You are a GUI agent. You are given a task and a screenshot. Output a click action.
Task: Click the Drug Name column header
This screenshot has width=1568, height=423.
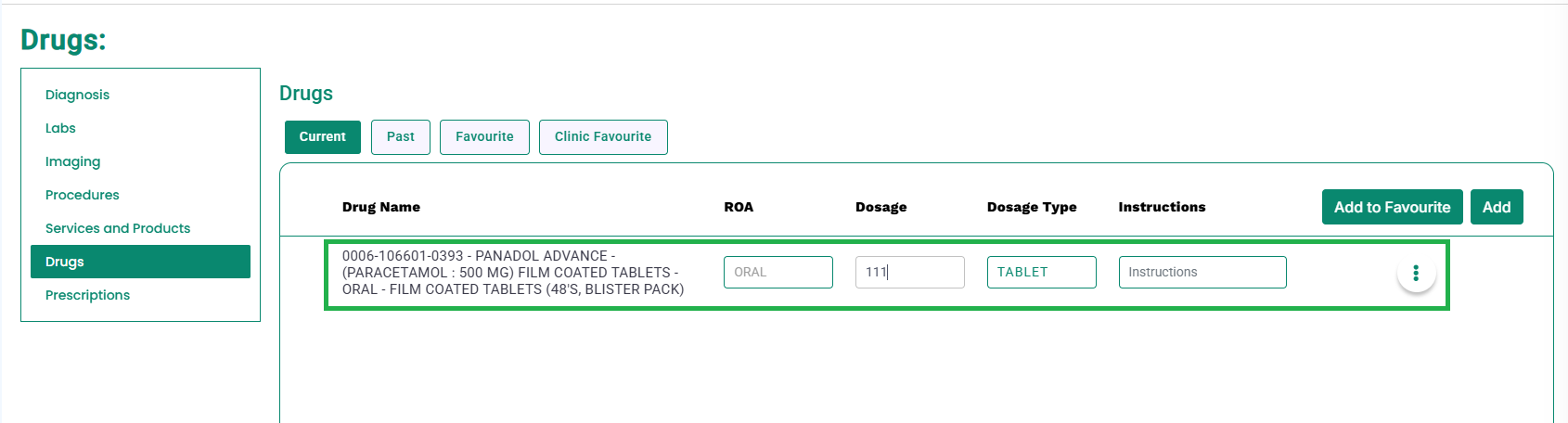coord(381,207)
